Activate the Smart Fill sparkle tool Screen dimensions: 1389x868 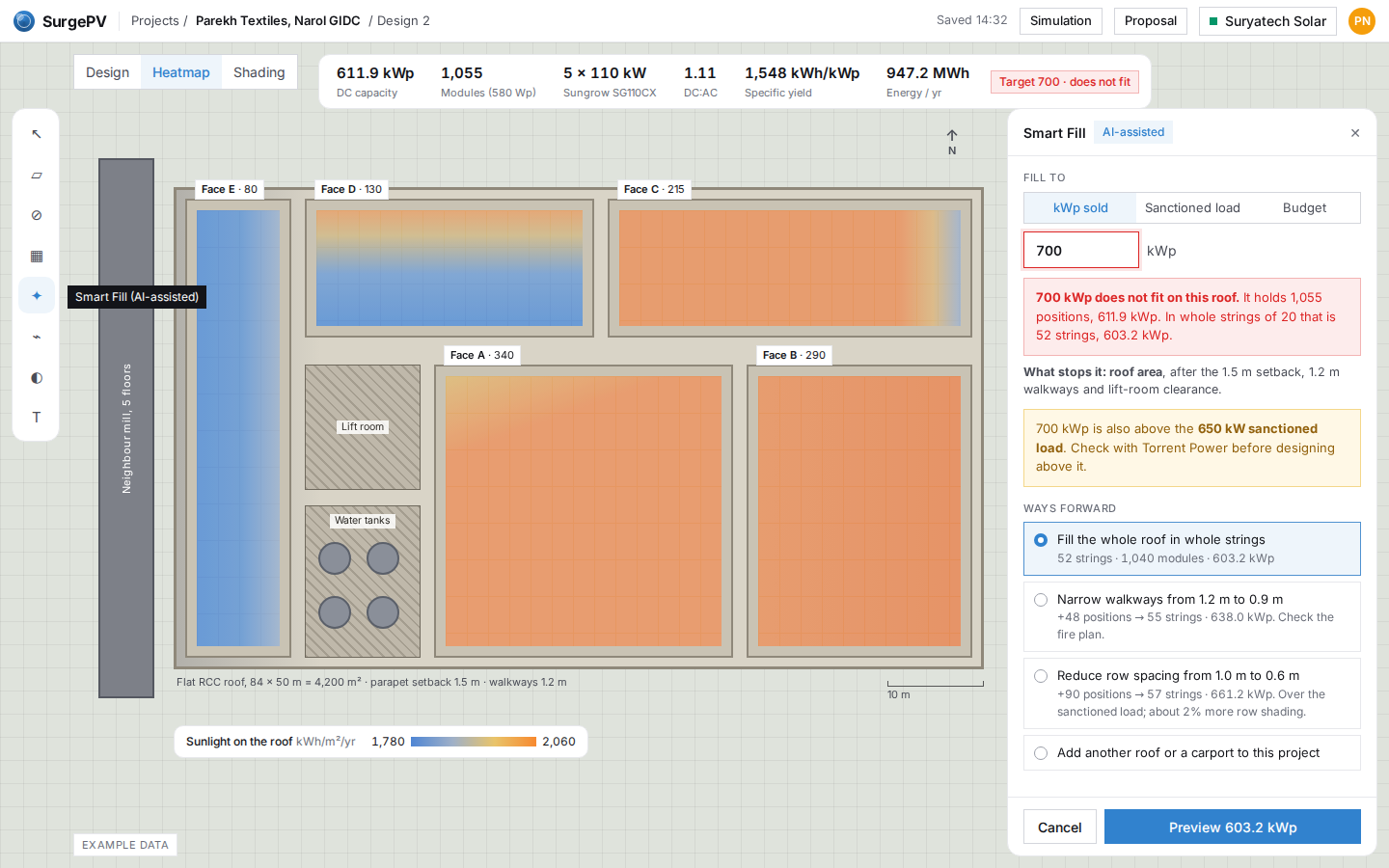click(37, 296)
